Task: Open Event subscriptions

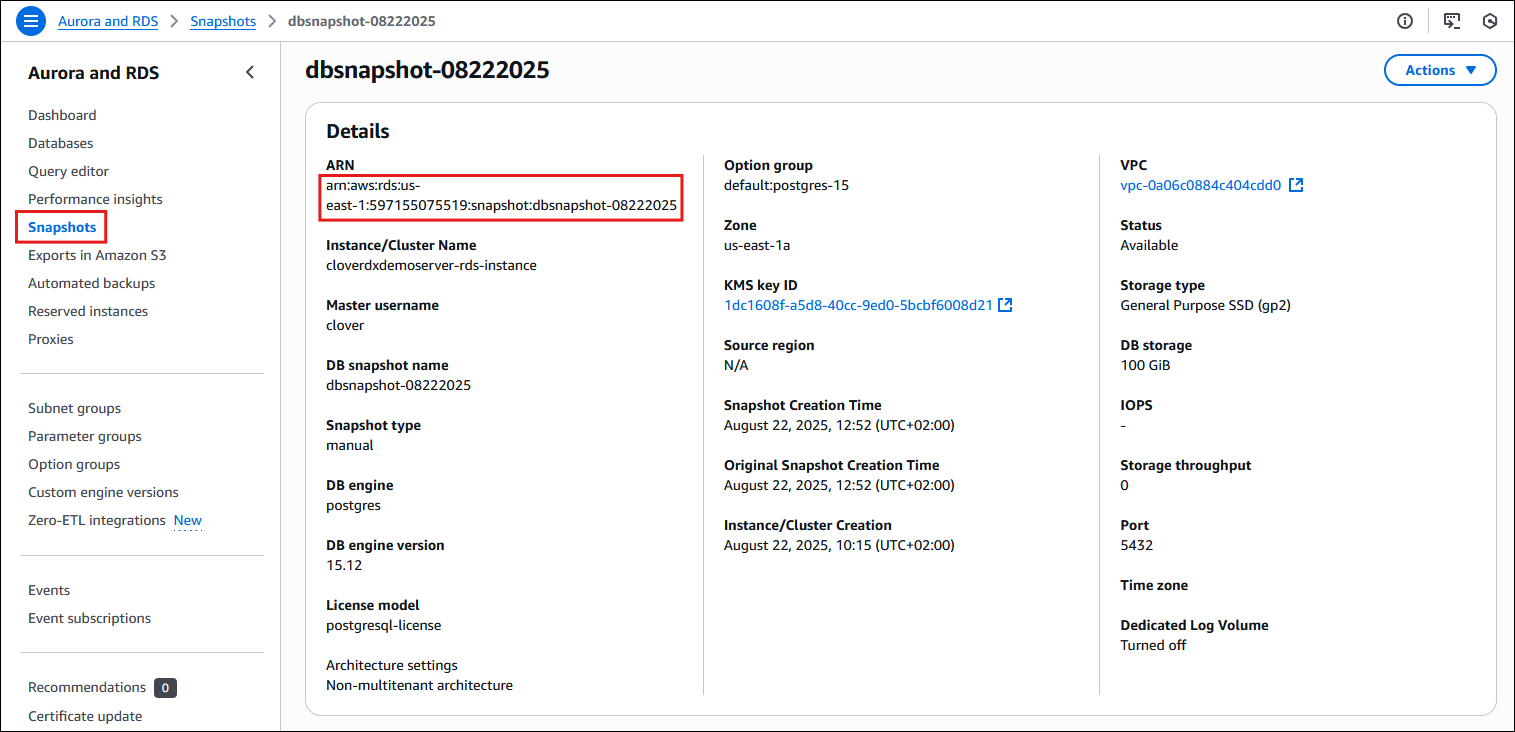Action: [89, 618]
